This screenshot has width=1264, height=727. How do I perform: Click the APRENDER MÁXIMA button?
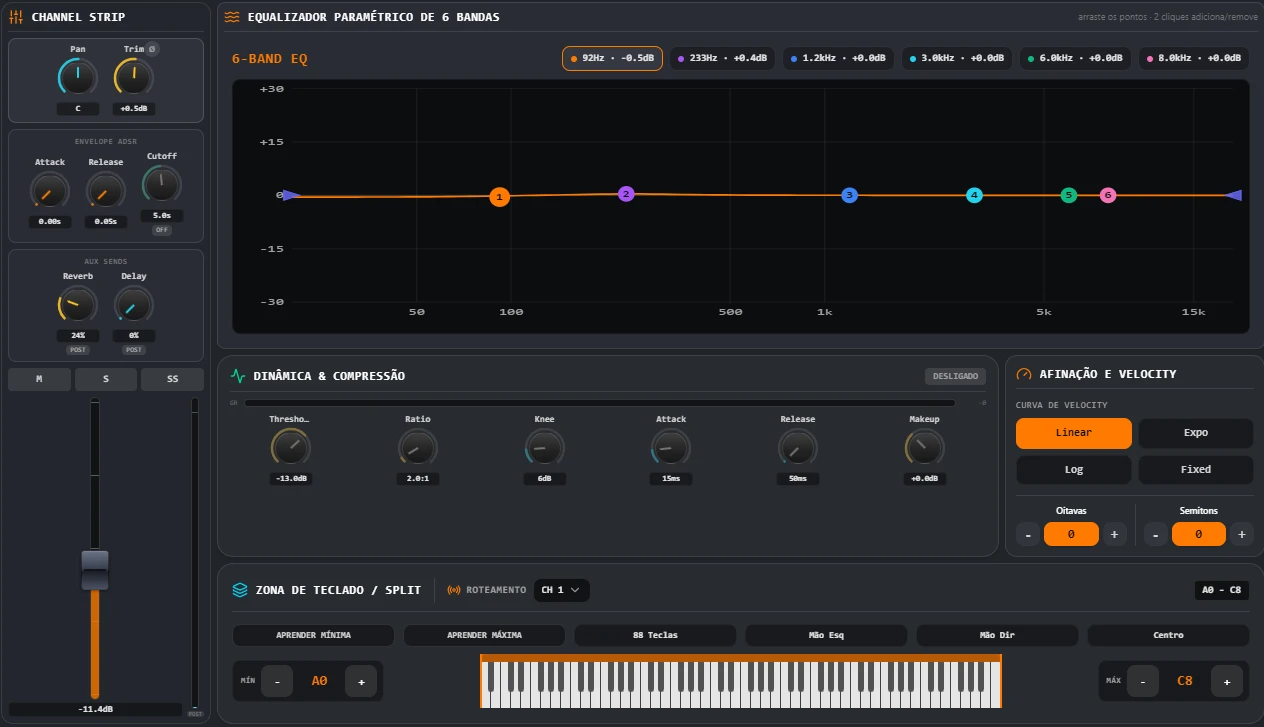click(484, 635)
